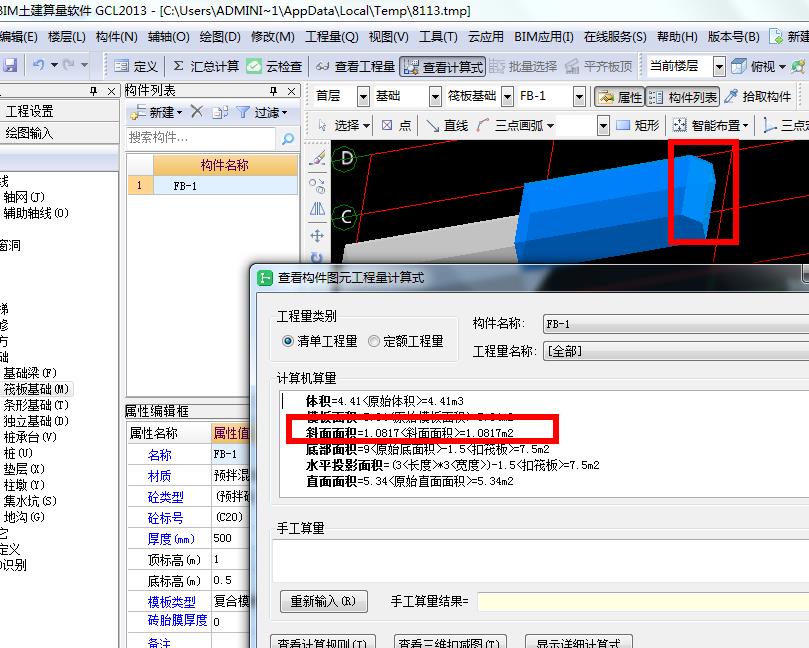
Task: Pin the 构件列表 panel
Action: tap(273, 91)
